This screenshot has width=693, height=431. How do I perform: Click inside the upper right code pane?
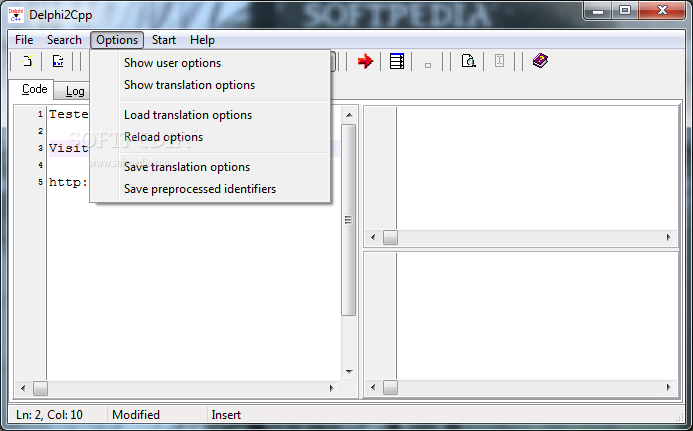tap(537, 168)
